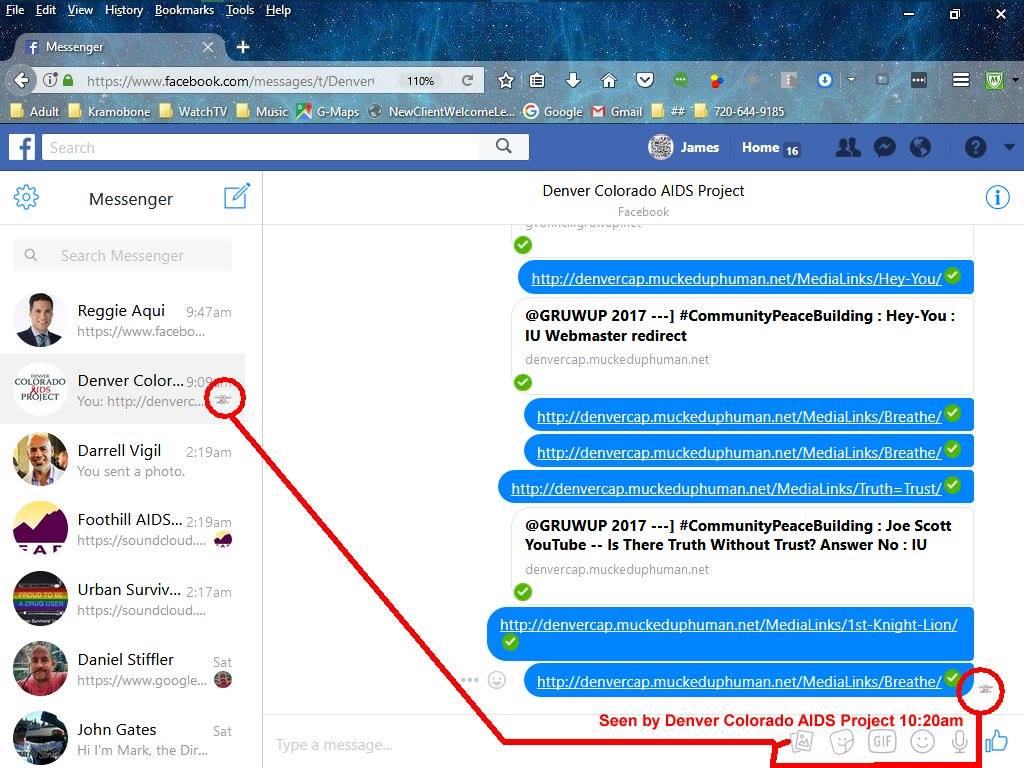
Task: Go back to the previous page
Action: (x=21, y=80)
